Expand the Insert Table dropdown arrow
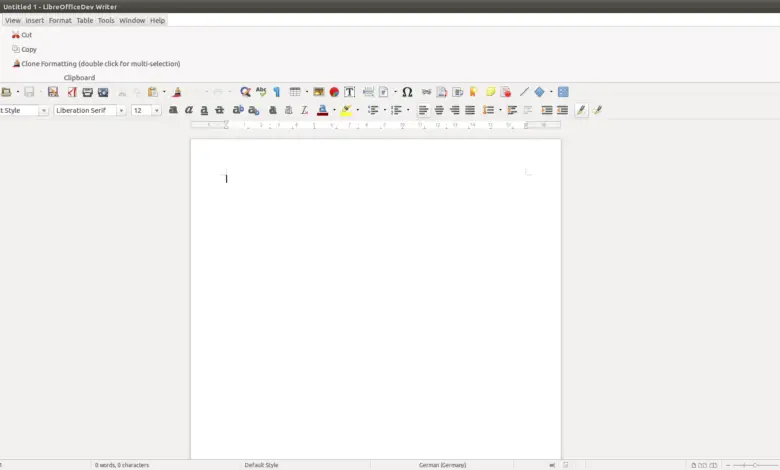 click(x=306, y=92)
